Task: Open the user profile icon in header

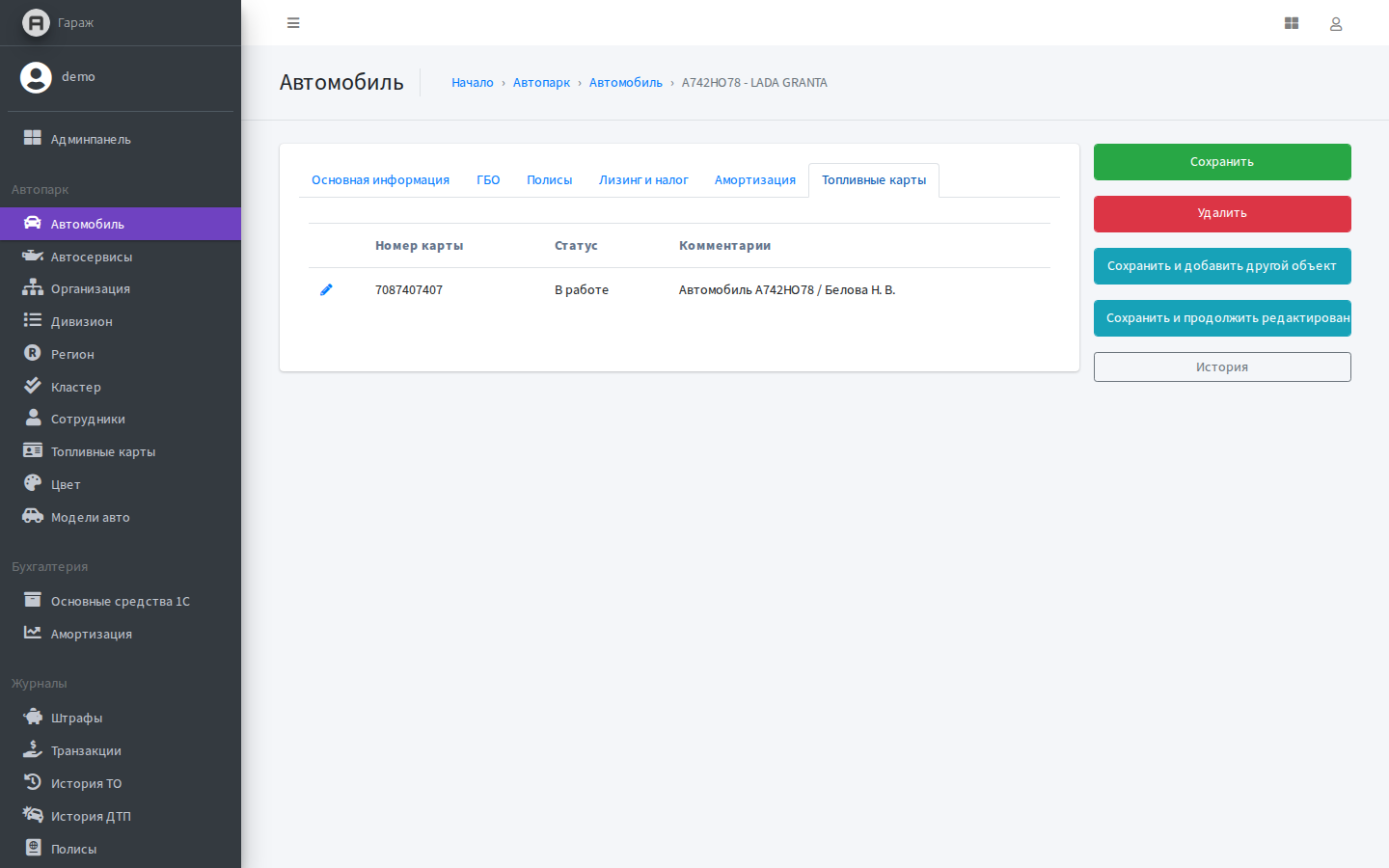Action: [1336, 23]
